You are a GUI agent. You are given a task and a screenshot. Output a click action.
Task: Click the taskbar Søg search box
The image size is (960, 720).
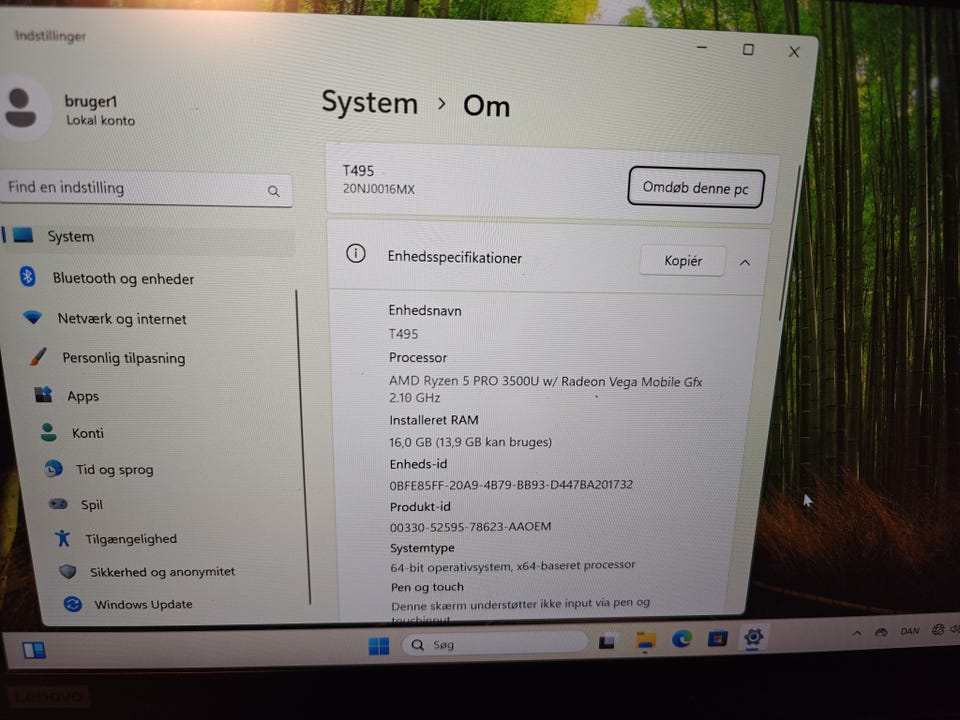[494, 643]
